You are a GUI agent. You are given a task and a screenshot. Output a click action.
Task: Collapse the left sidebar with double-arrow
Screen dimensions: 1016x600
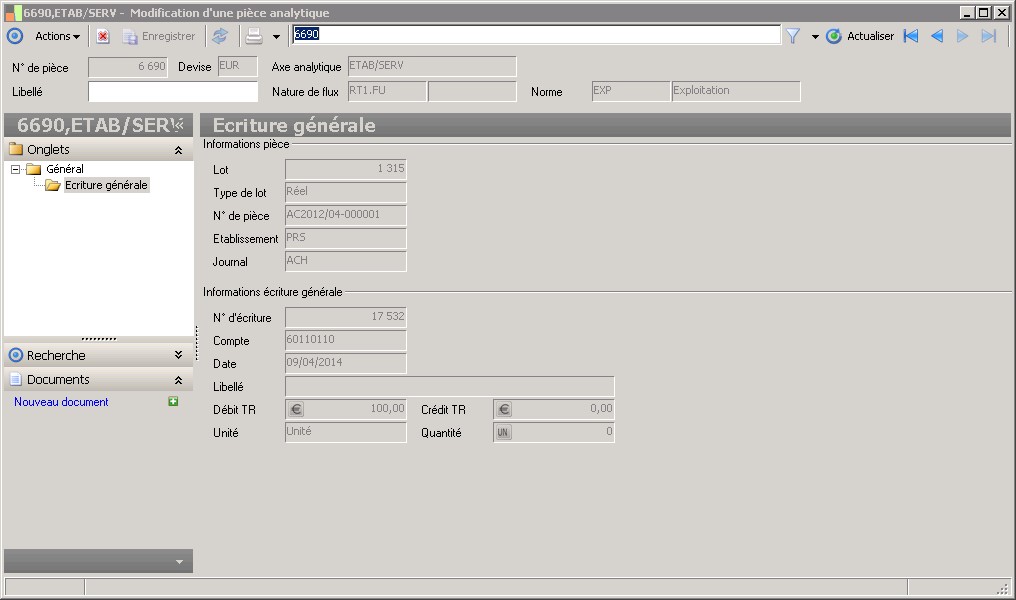(x=177, y=125)
